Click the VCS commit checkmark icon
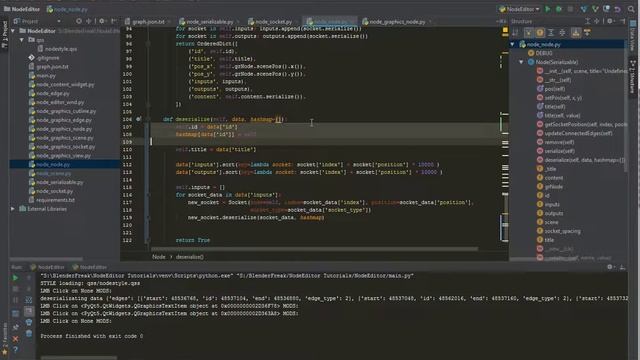Viewport: 640px width, 360px height. click(595, 9)
